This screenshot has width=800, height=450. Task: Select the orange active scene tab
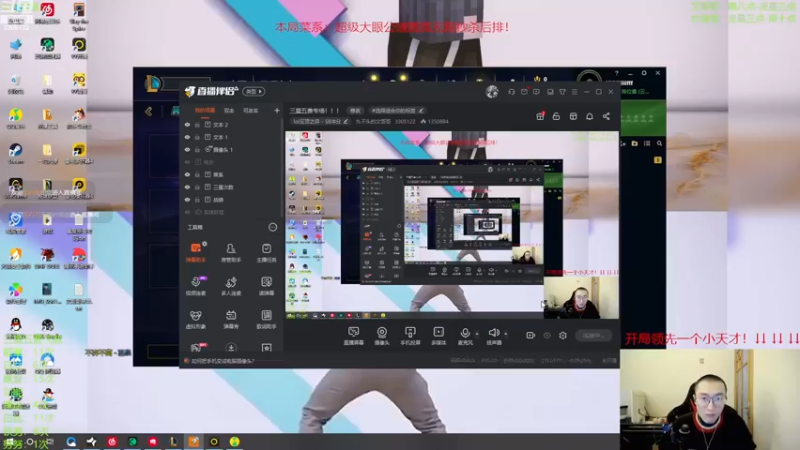point(205,110)
